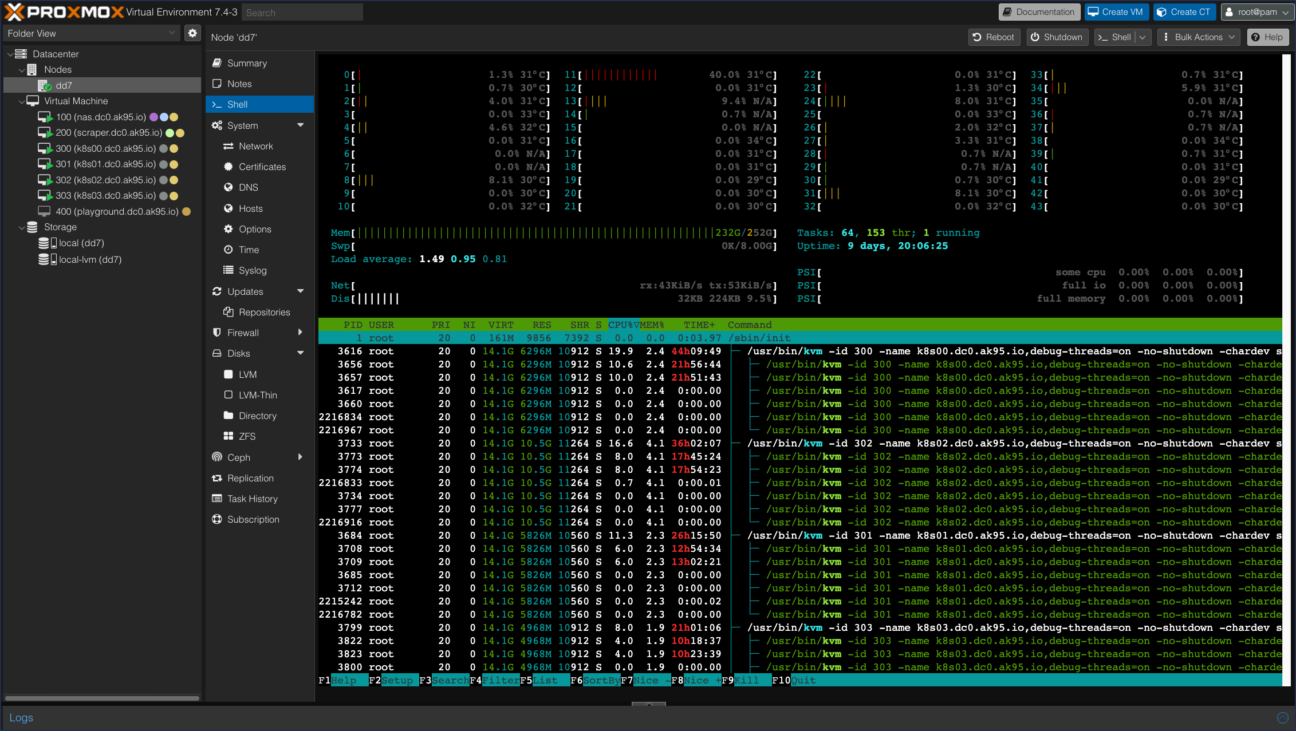Click the Hosts icon in sidebar
This screenshot has height=731, width=1296.
pyautogui.click(x=228, y=208)
